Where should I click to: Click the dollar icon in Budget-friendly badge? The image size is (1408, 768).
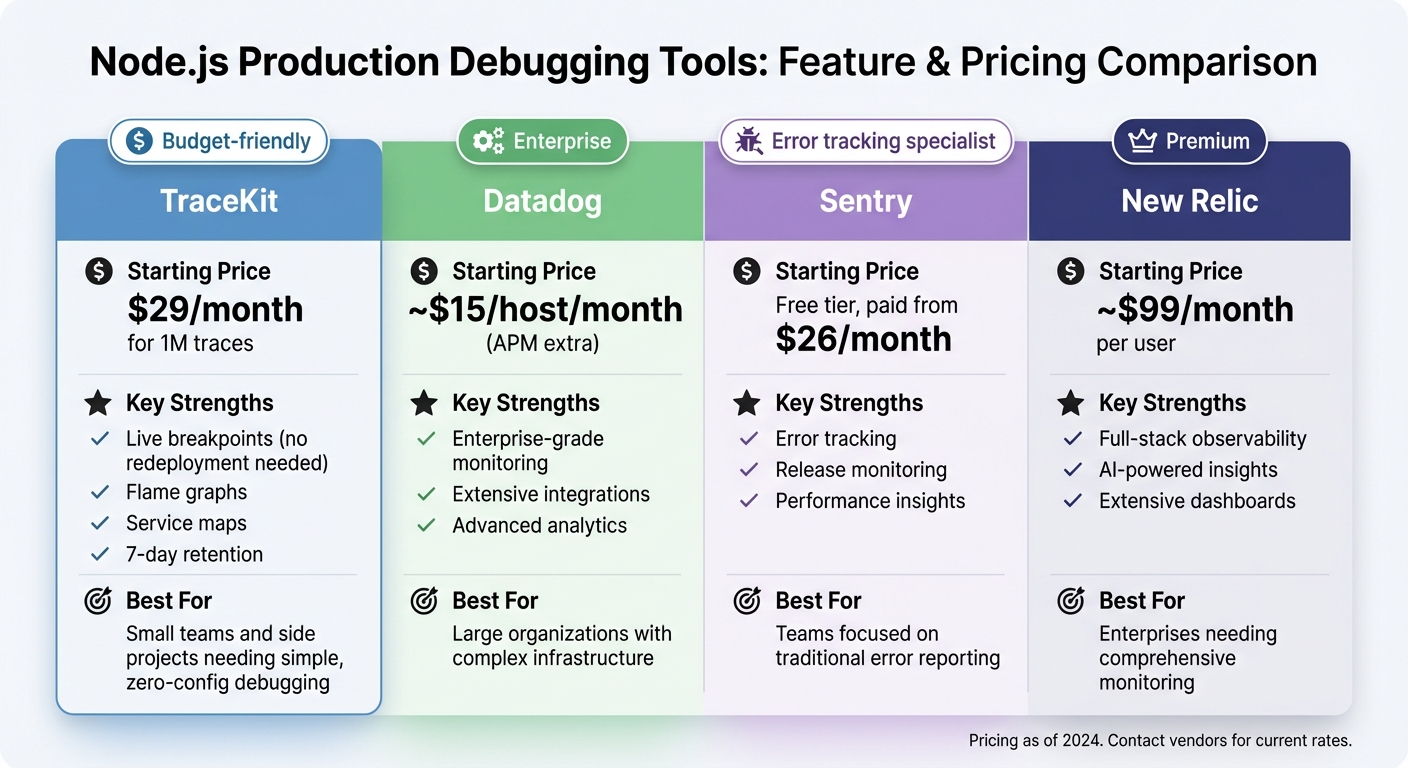[x=139, y=141]
